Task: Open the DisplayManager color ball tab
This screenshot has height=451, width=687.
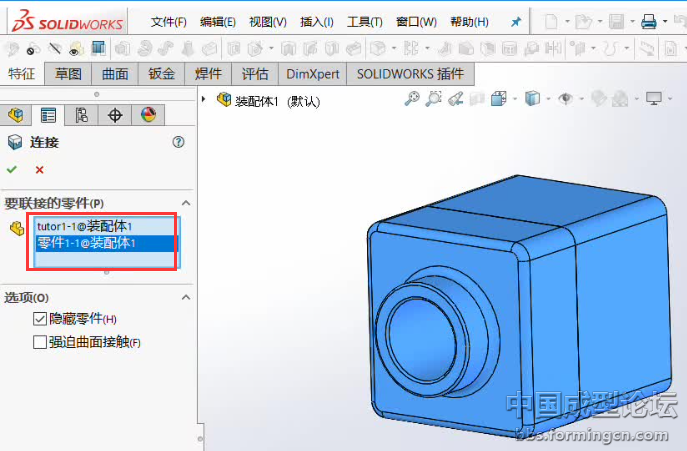Action: point(149,115)
